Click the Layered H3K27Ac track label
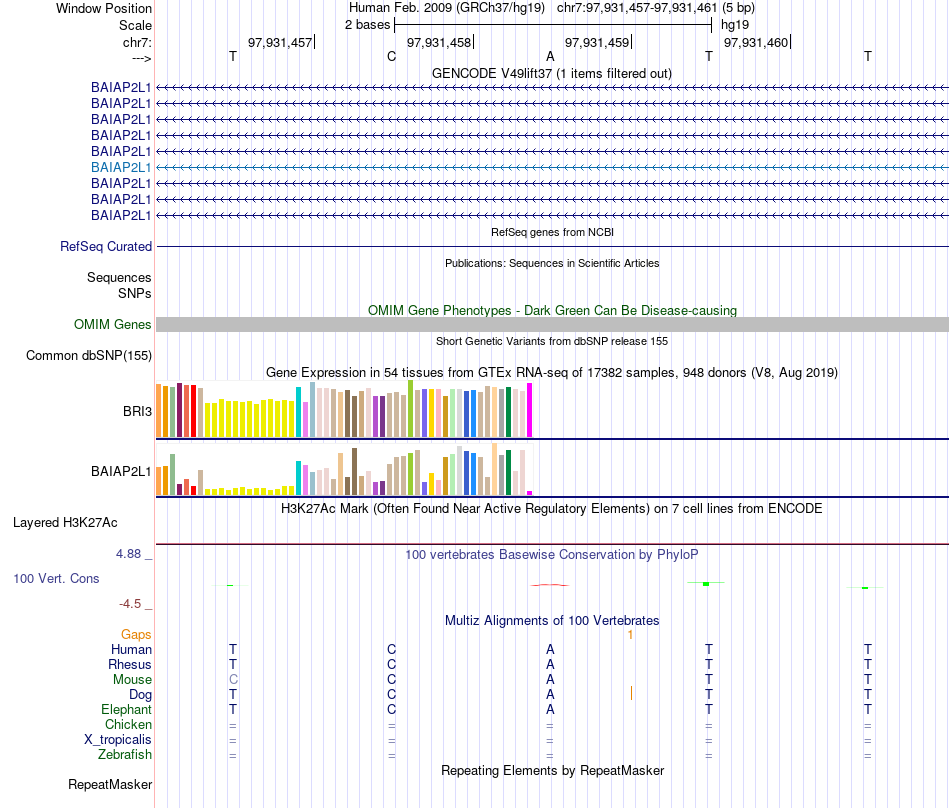The width and height of the screenshot is (950, 808). [65, 523]
